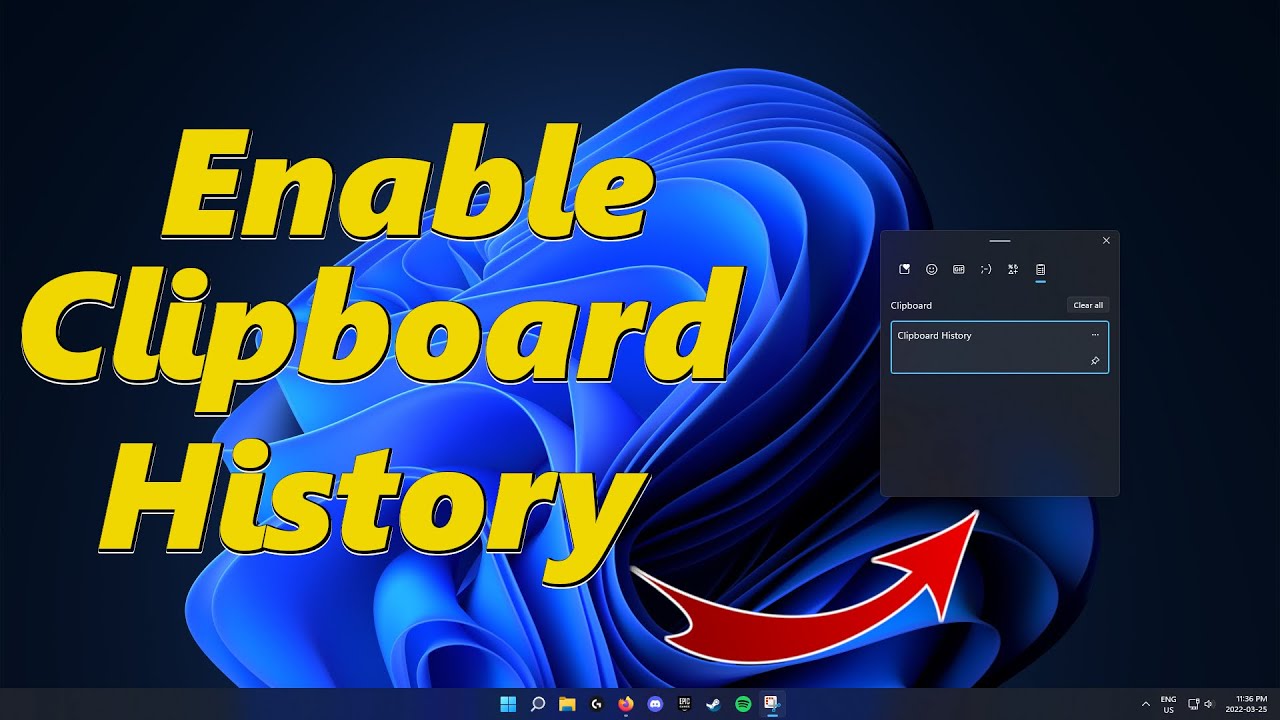The image size is (1280, 720).
Task: Open Firefox from the taskbar
Action: (626, 704)
